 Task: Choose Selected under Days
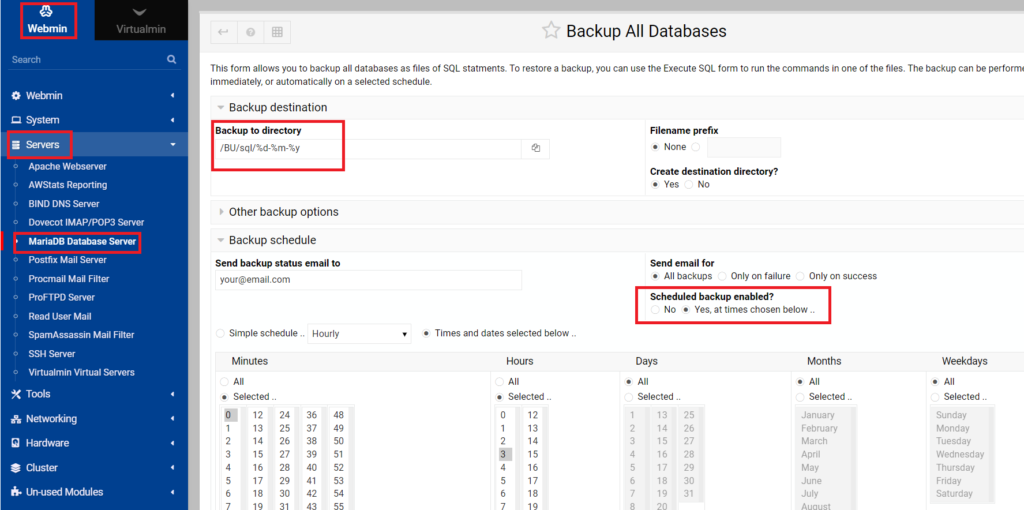[629, 396]
